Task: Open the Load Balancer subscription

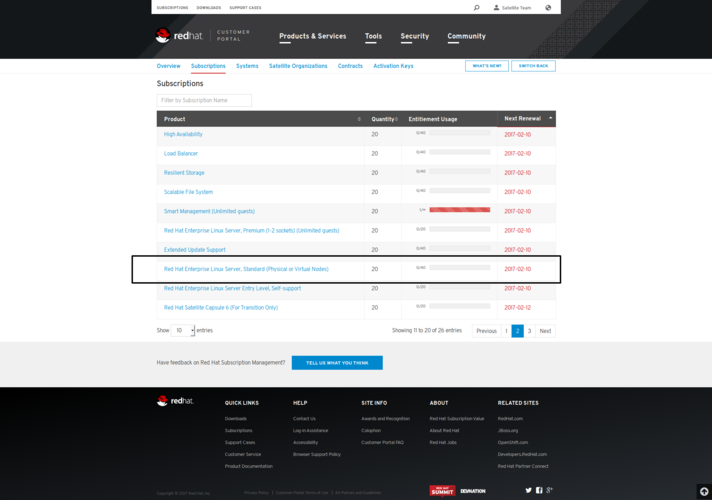Action: click(181, 153)
